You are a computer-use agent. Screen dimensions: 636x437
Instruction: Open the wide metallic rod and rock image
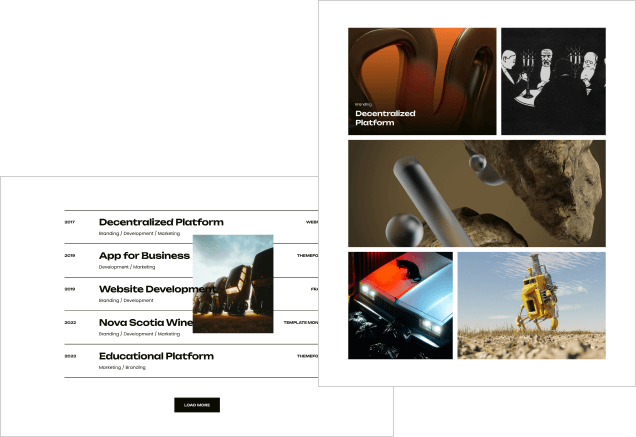476,193
